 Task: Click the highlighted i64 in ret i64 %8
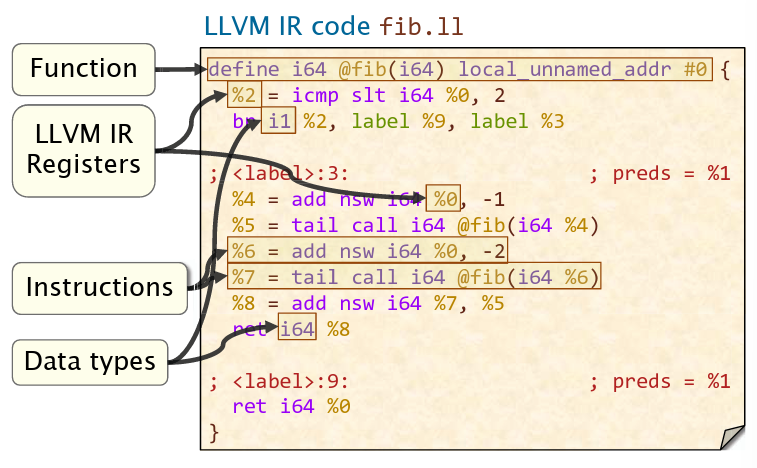(x=297, y=328)
